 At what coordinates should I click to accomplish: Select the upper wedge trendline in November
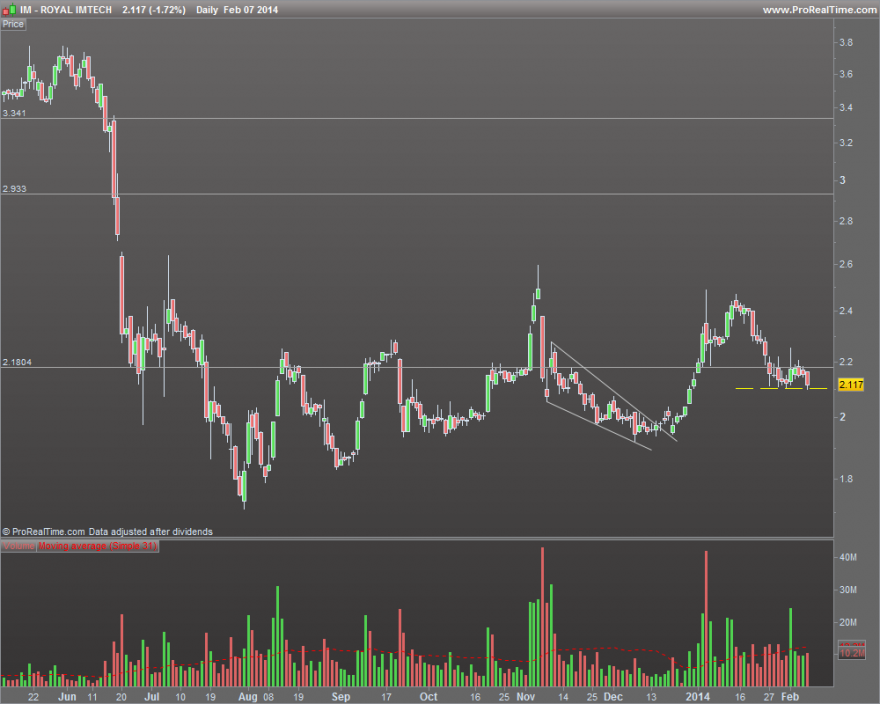(x=614, y=391)
